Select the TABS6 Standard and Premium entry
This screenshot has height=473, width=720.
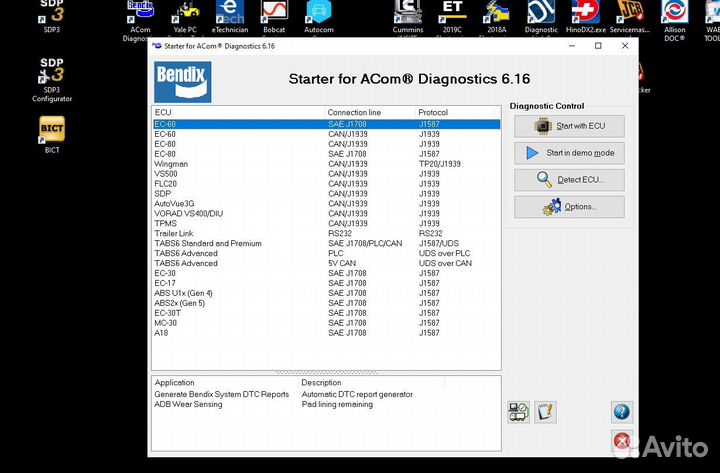[x=207, y=243]
